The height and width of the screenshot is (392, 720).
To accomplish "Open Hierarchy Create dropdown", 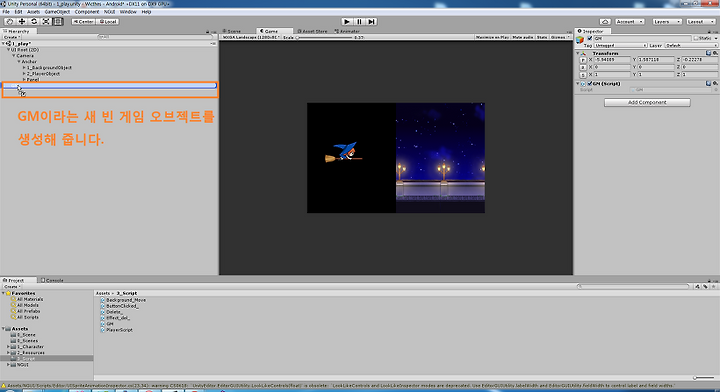I will [x=11, y=37].
